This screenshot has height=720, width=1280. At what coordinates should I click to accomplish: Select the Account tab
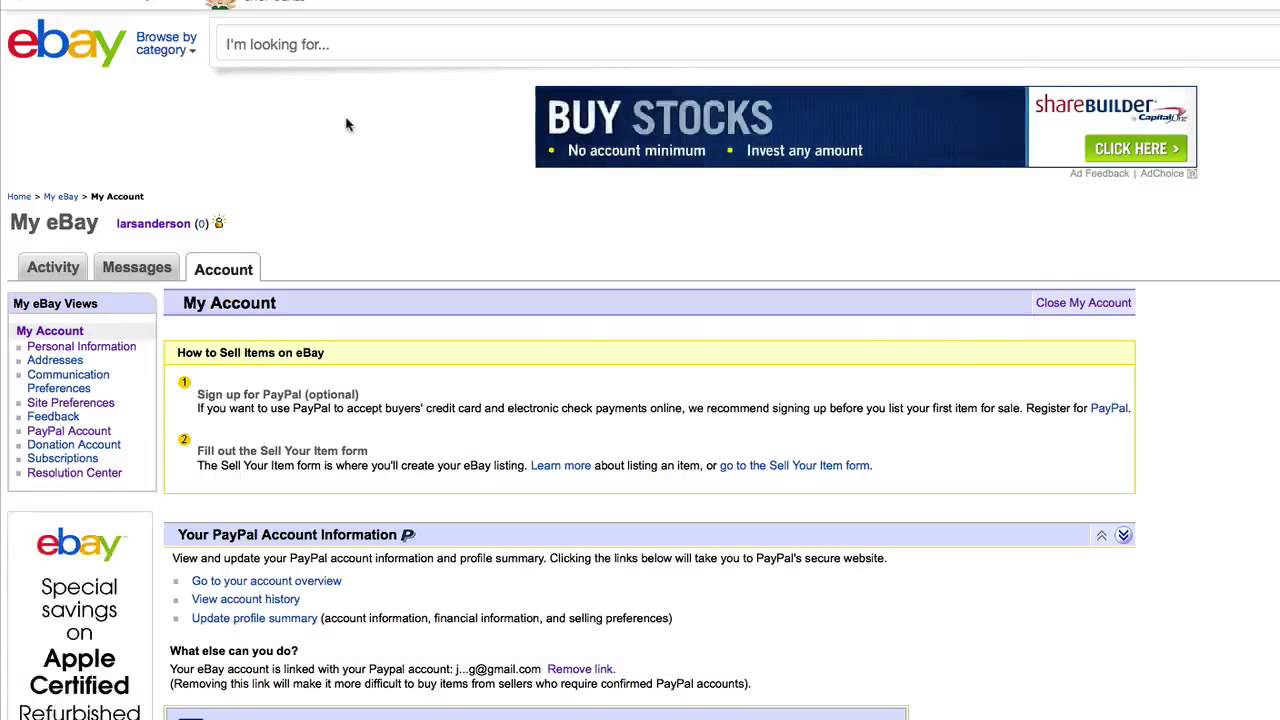tap(223, 268)
